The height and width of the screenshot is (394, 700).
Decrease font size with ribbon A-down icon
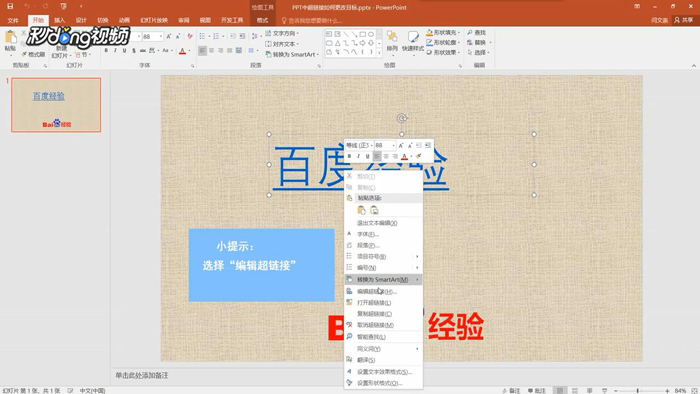pos(178,36)
